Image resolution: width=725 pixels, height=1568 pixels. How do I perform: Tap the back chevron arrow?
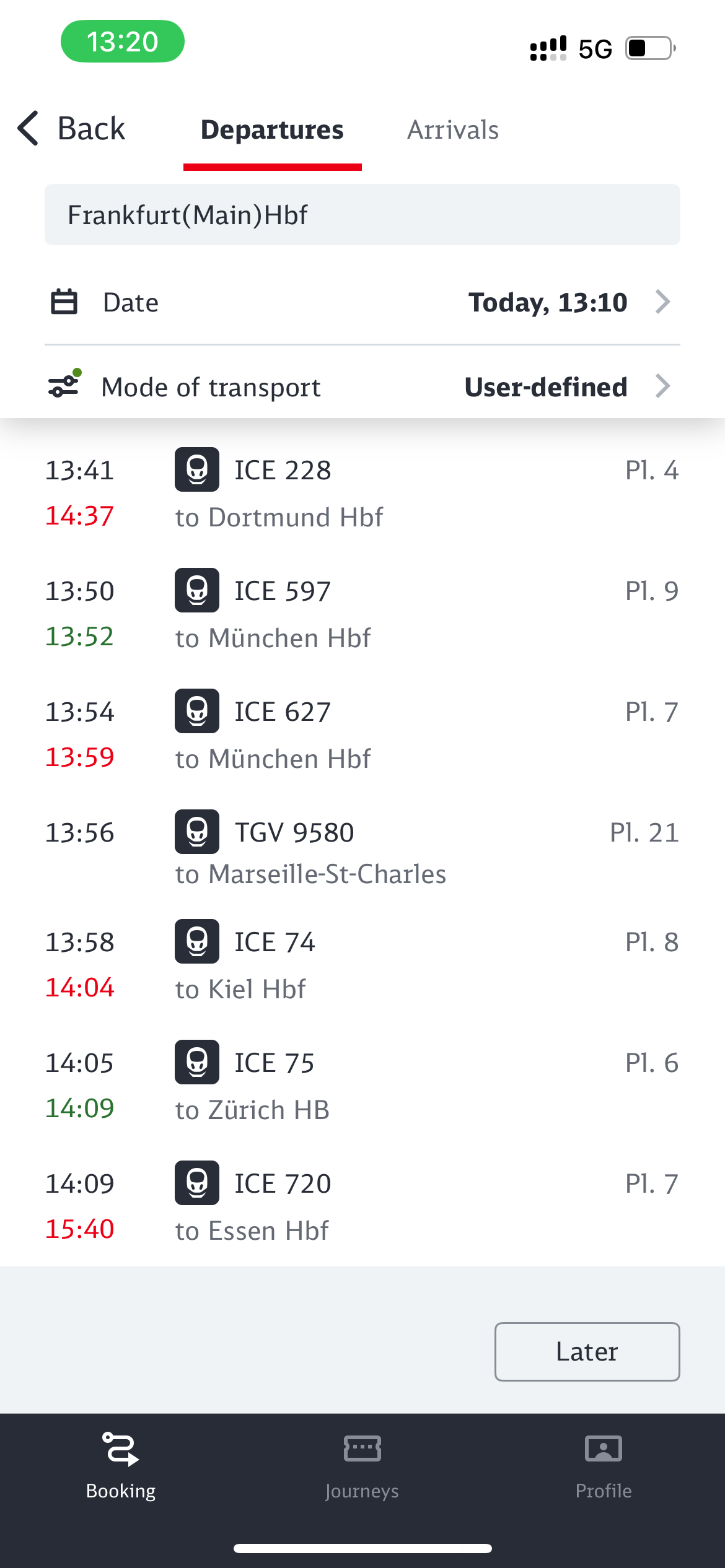coord(29,129)
